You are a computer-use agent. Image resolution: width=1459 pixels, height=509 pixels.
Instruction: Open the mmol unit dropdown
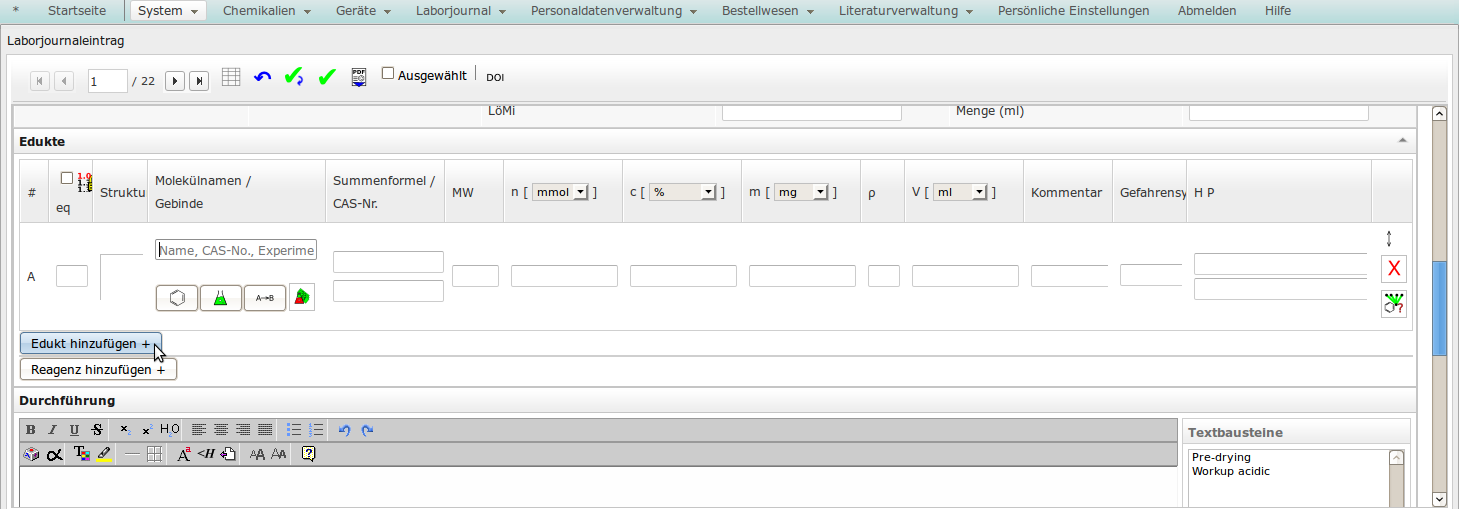pos(560,192)
